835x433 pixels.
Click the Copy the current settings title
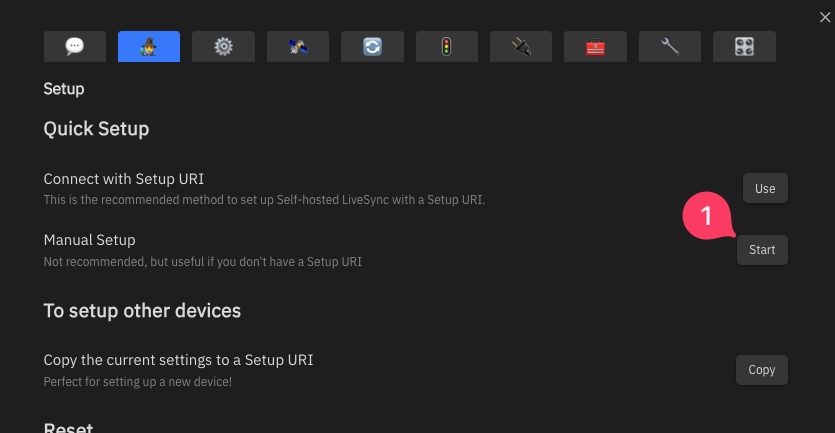178,360
